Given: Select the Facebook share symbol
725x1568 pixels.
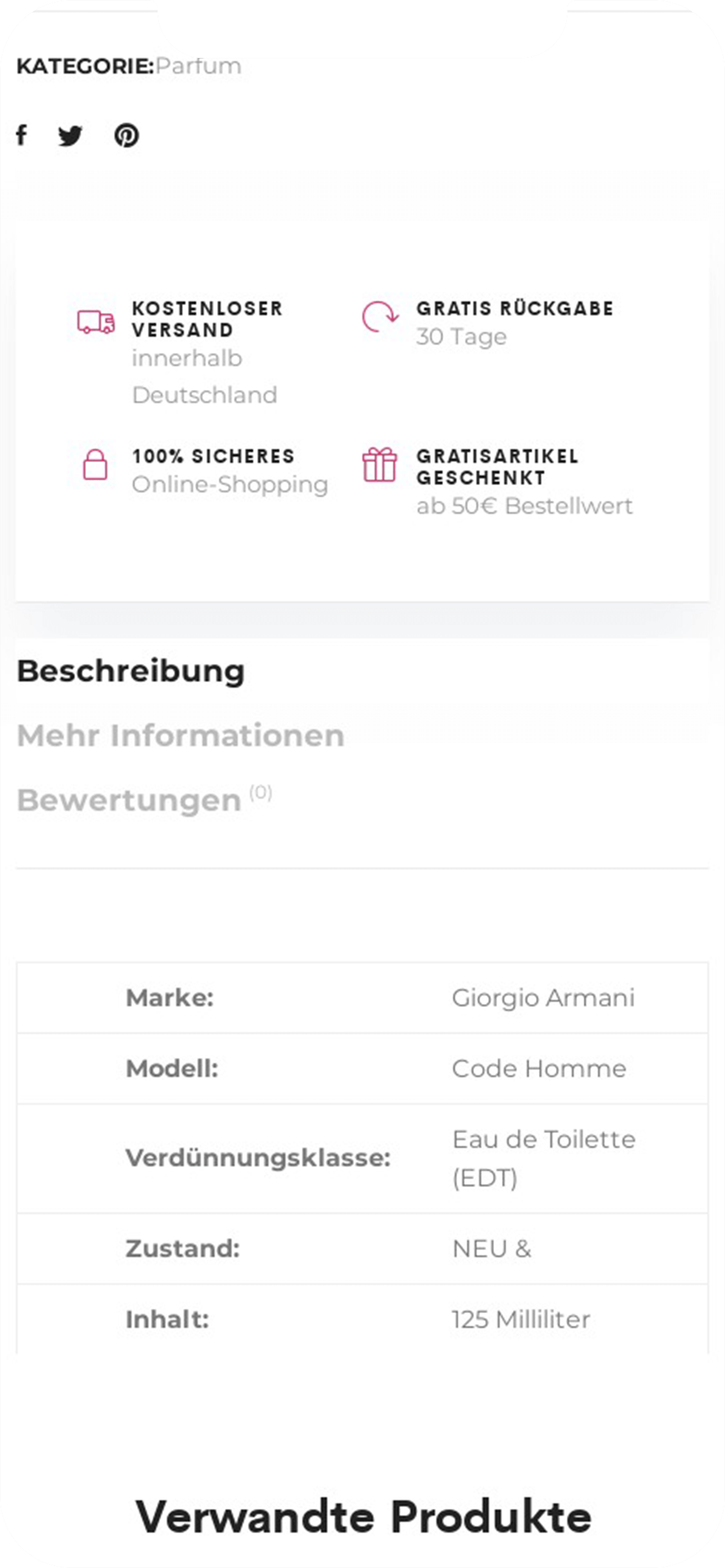Looking at the screenshot, I should coord(23,136).
